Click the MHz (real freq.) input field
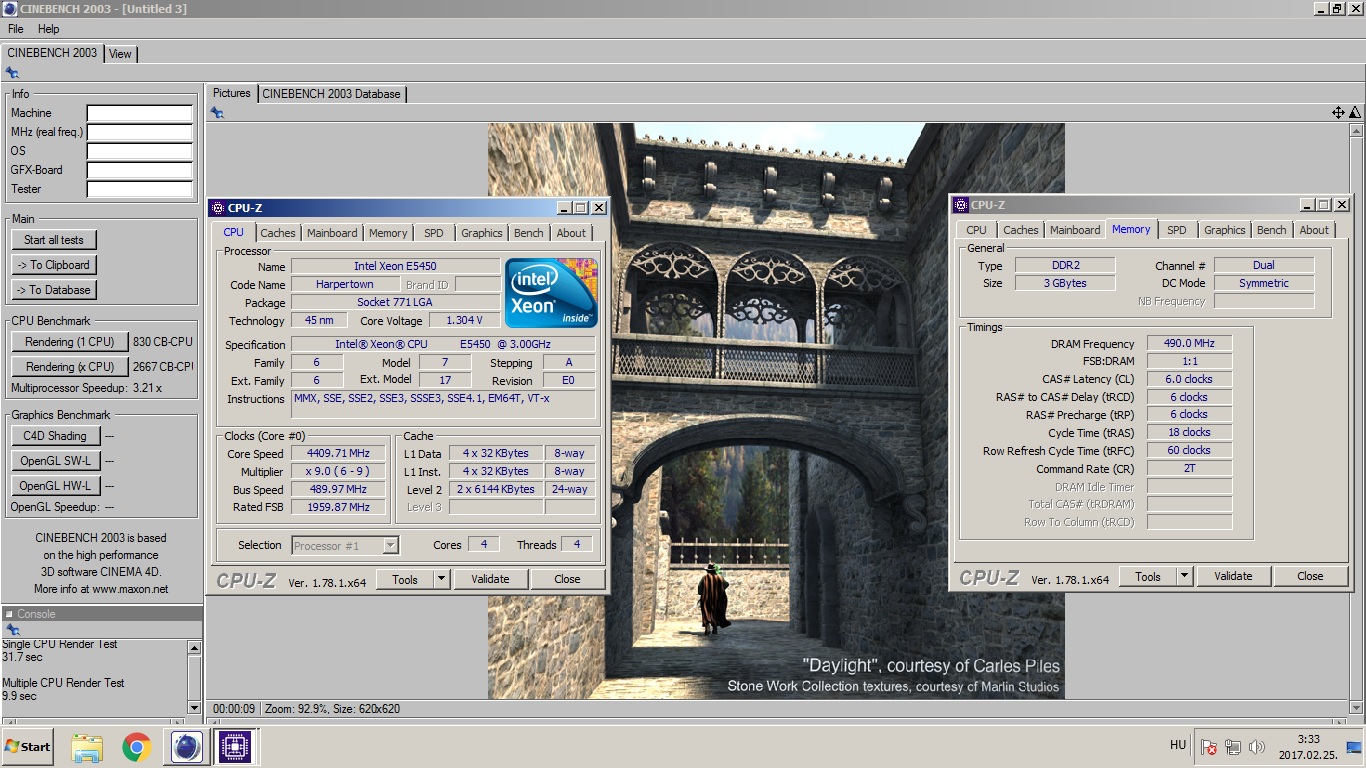1366x768 pixels. click(139, 132)
